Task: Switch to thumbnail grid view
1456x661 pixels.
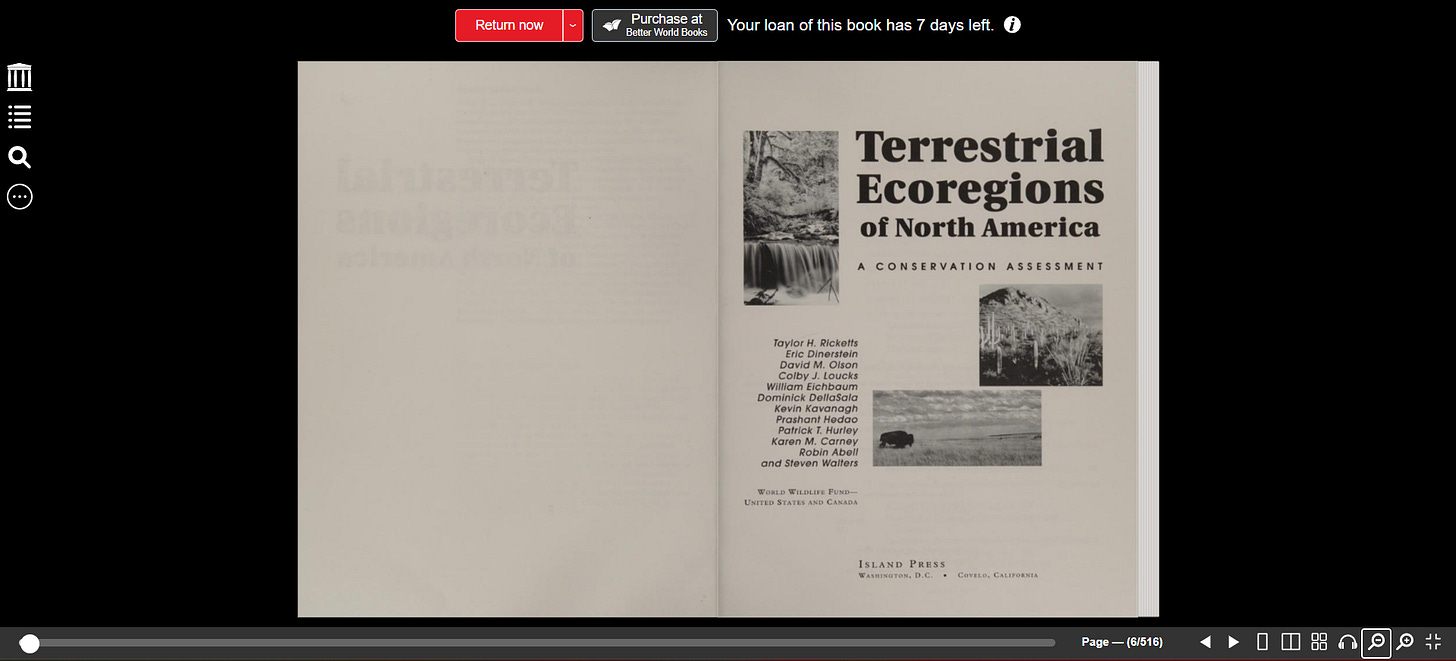Action: click(1319, 642)
